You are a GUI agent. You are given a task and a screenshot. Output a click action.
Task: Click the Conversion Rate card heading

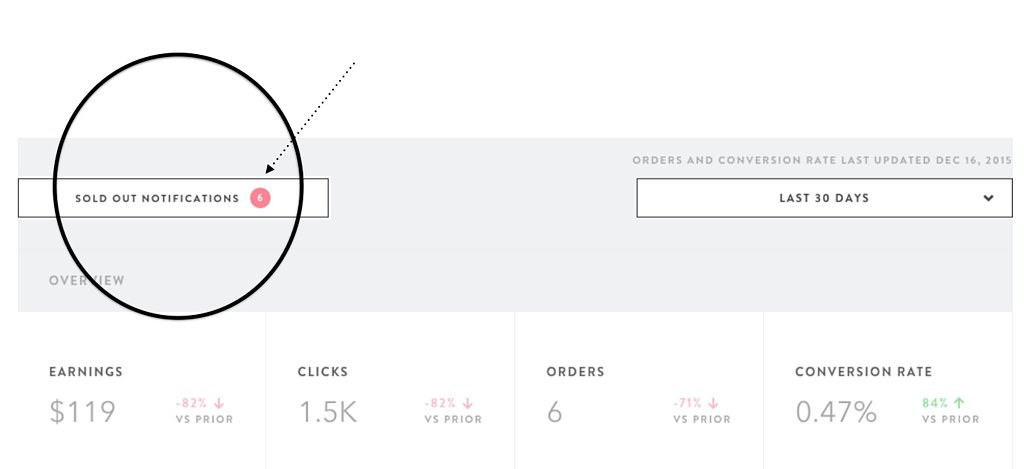[x=863, y=372]
